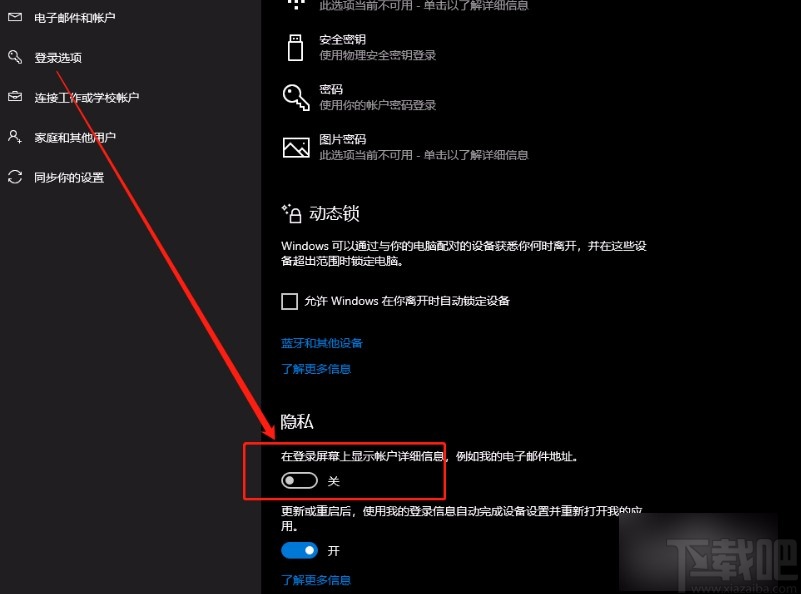
Task: Turn on the 隐私 account details toggle
Action: 299,480
